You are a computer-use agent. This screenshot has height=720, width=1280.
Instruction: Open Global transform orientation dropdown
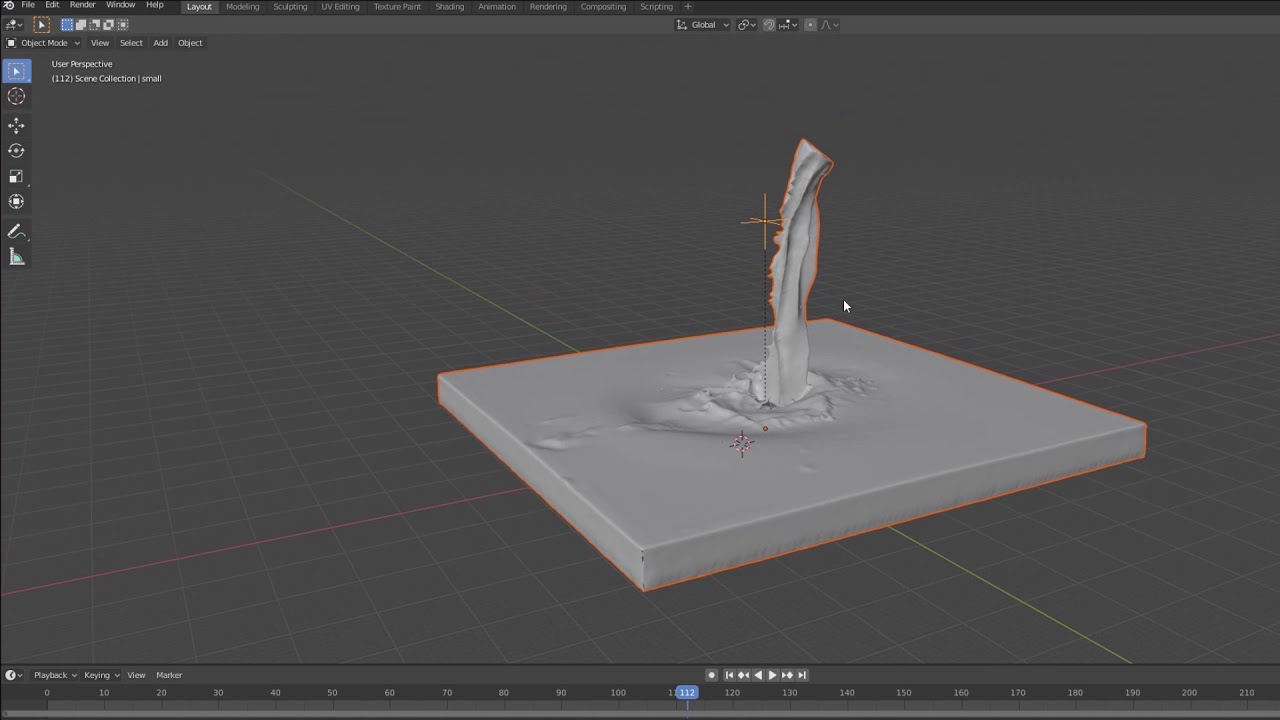(x=703, y=25)
